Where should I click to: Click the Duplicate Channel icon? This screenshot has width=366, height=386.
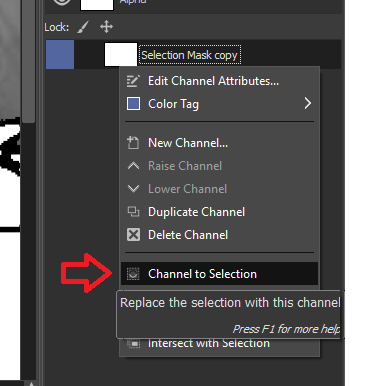[x=134, y=212]
